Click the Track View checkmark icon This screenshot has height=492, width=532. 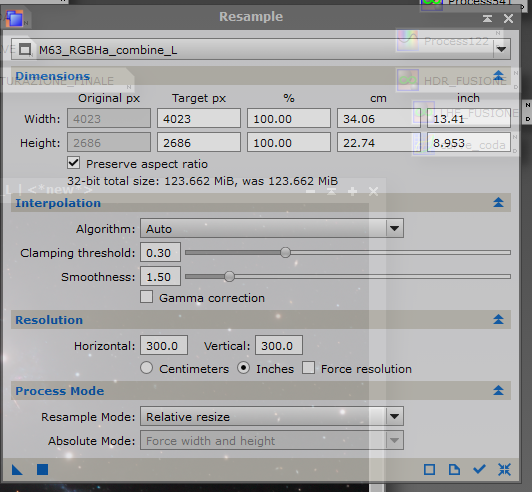(479, 470)
